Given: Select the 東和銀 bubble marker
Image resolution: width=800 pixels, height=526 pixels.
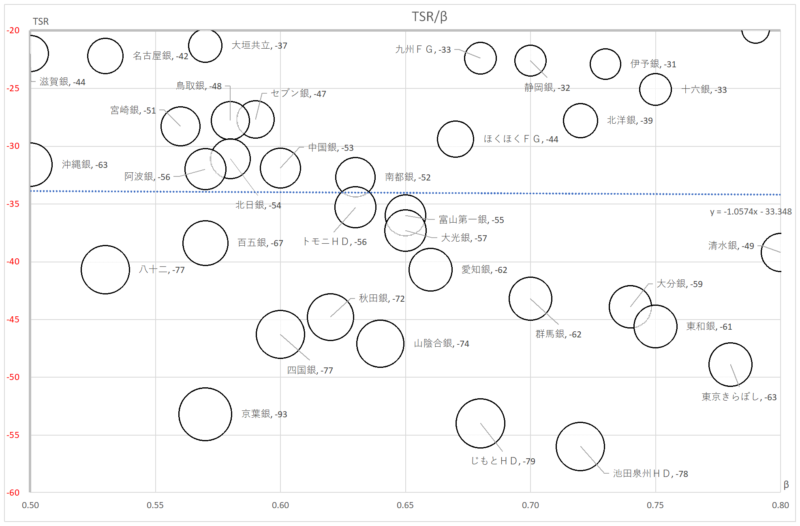Looking at the screenshot, I should tap(656, 327).
